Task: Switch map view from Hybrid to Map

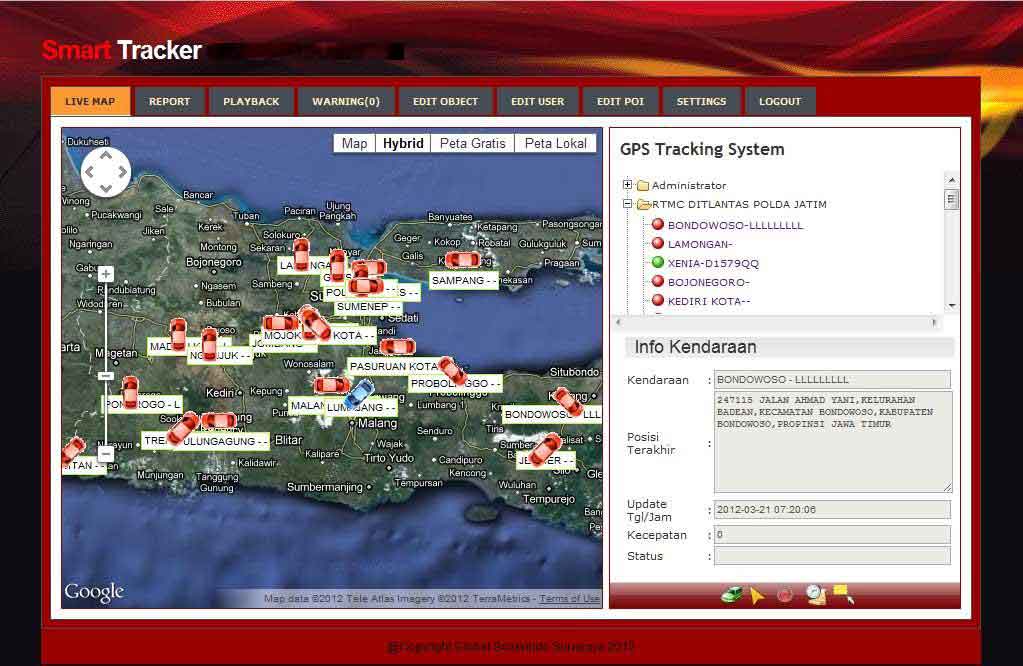Action: (353, 143)
